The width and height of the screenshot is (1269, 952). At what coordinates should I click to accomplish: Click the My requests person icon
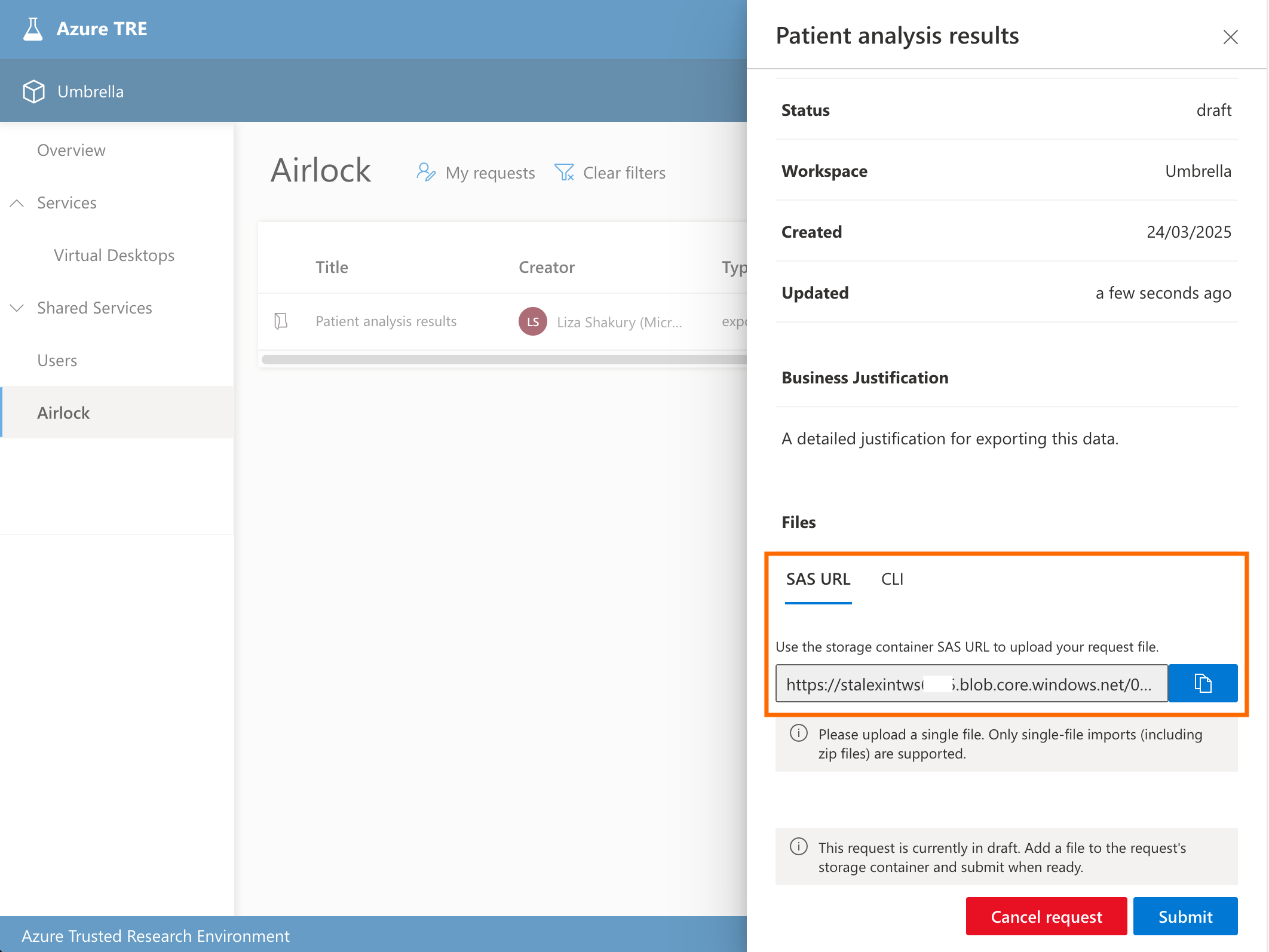pos(425,173)
